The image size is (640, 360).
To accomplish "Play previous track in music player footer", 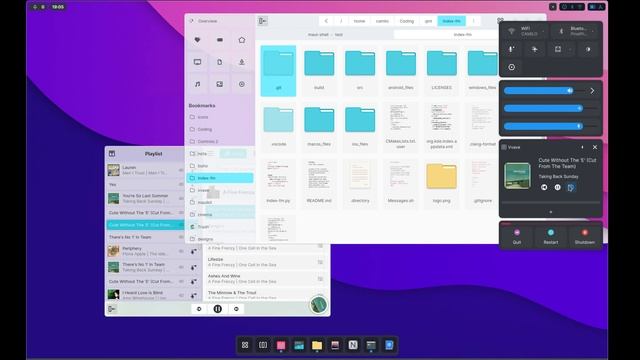I will click(199, 309).
